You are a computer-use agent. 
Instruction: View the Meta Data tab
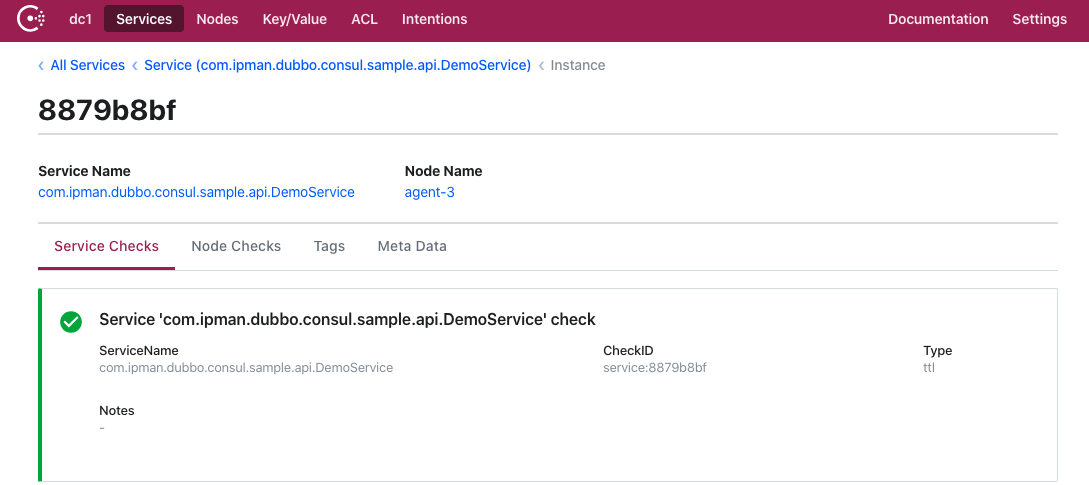click(412, 246)
